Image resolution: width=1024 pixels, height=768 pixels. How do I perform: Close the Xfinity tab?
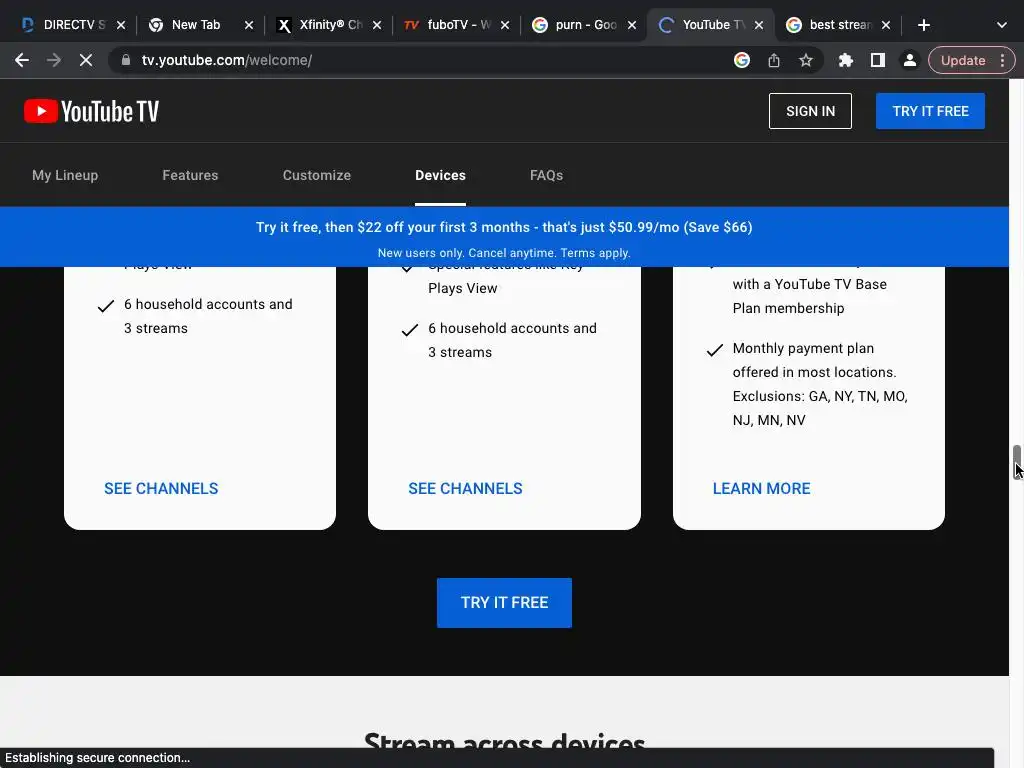(377, 25)
